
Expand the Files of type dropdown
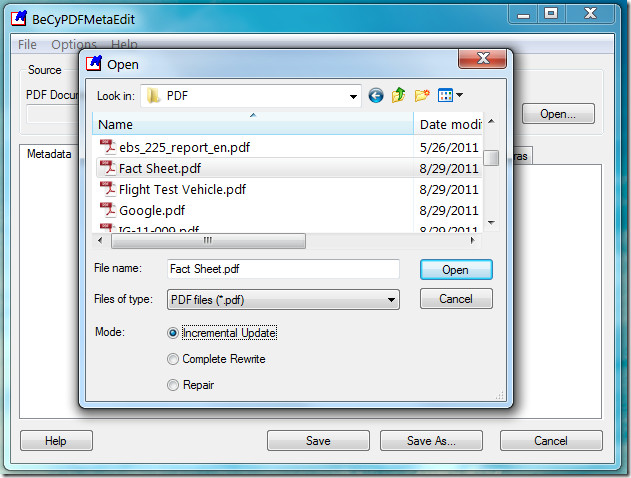click(391, 300)
